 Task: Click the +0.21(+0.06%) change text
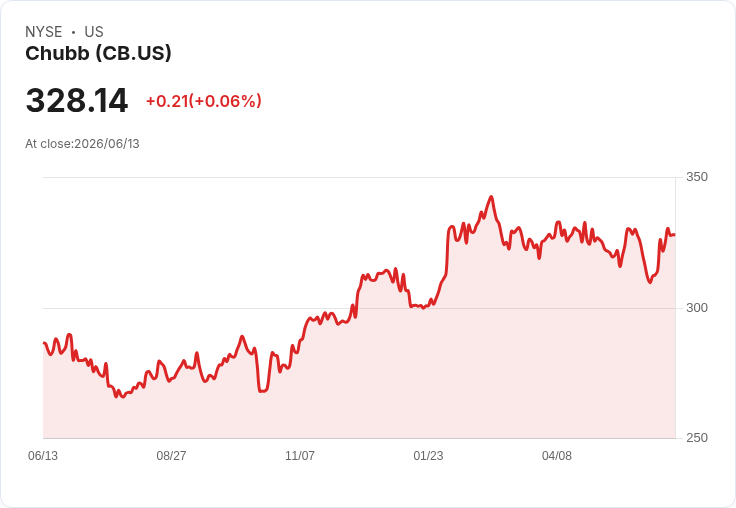point(204,101)
